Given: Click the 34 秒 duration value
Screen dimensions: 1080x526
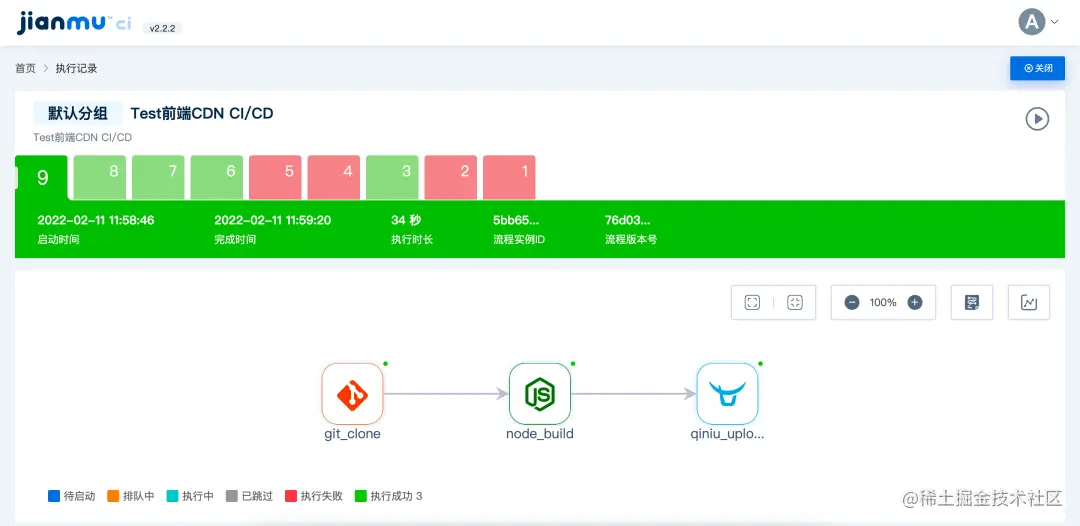Looking at the screenshot, I should (406, 220).
